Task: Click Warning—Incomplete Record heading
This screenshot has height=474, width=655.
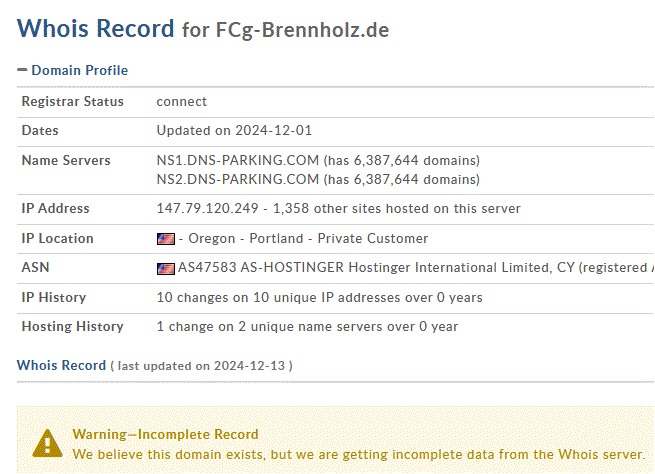Action: coord(165,434)
